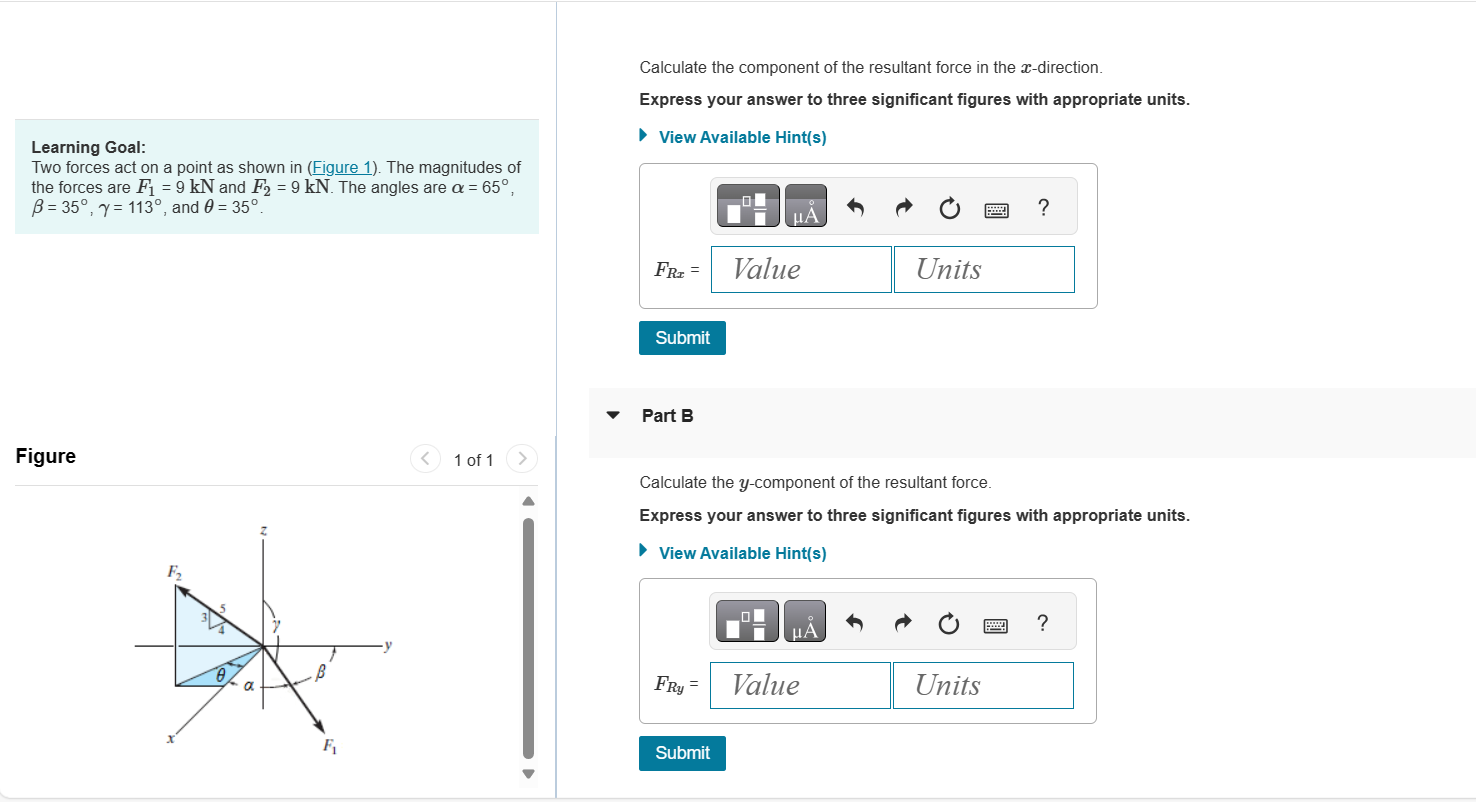This screenshot has height=802, width=1476.
Task: Click the redo icon in Part B answer box
Action: (x=902, y=623)
